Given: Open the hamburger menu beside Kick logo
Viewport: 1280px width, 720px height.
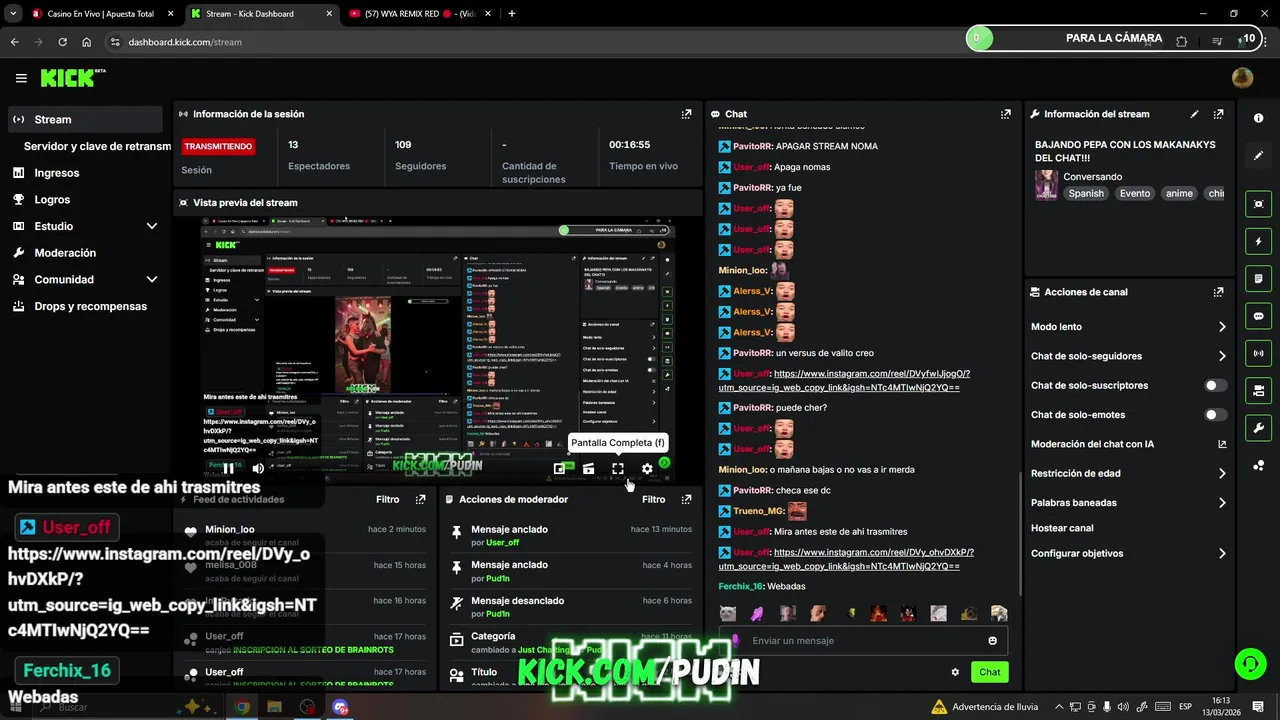Looking at the screenshot, I should [21, 78].
